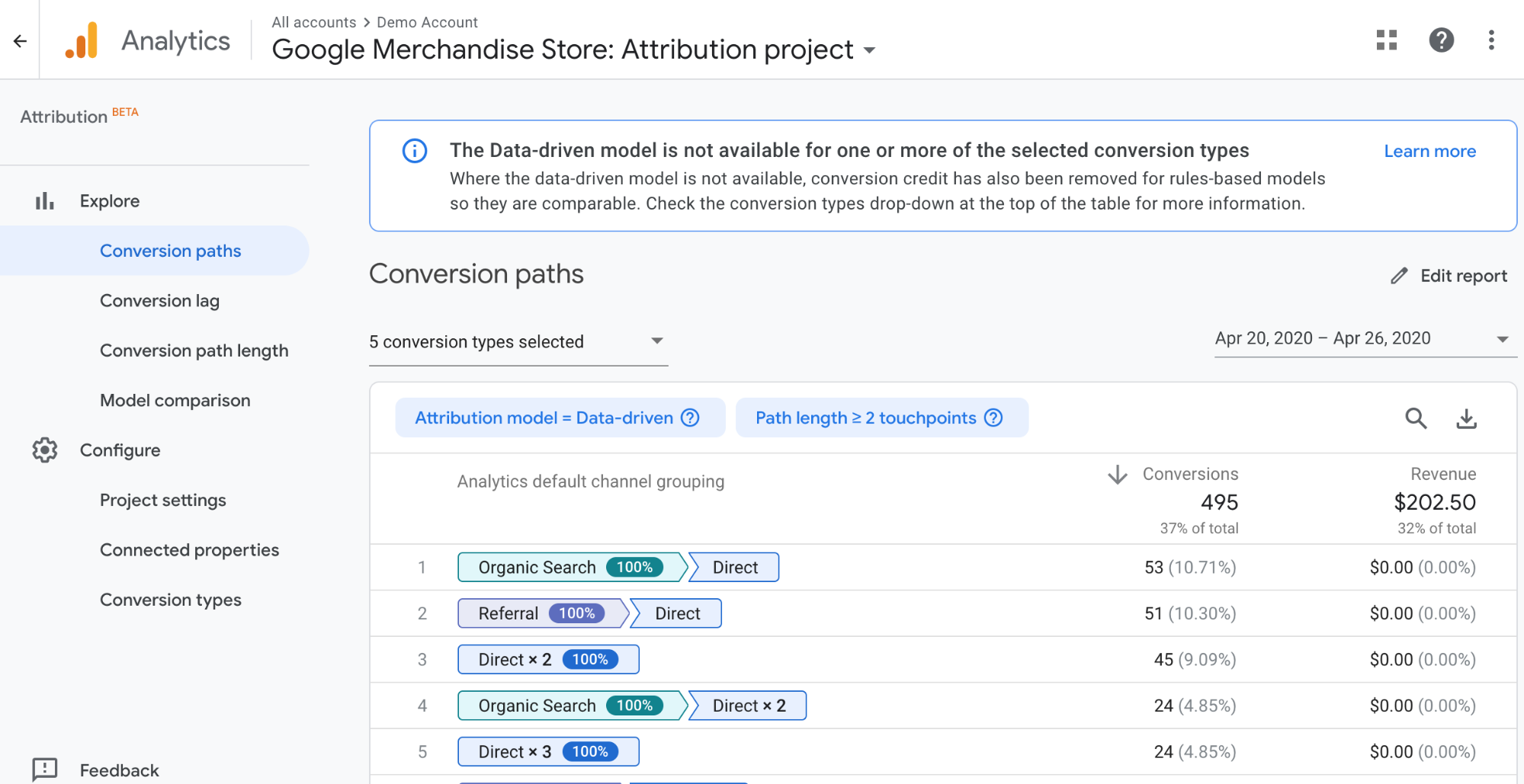Viewport: 1524px width, 784px height.
Task: Open the Google apps grid icon
Action: (x=1387, y=40)
